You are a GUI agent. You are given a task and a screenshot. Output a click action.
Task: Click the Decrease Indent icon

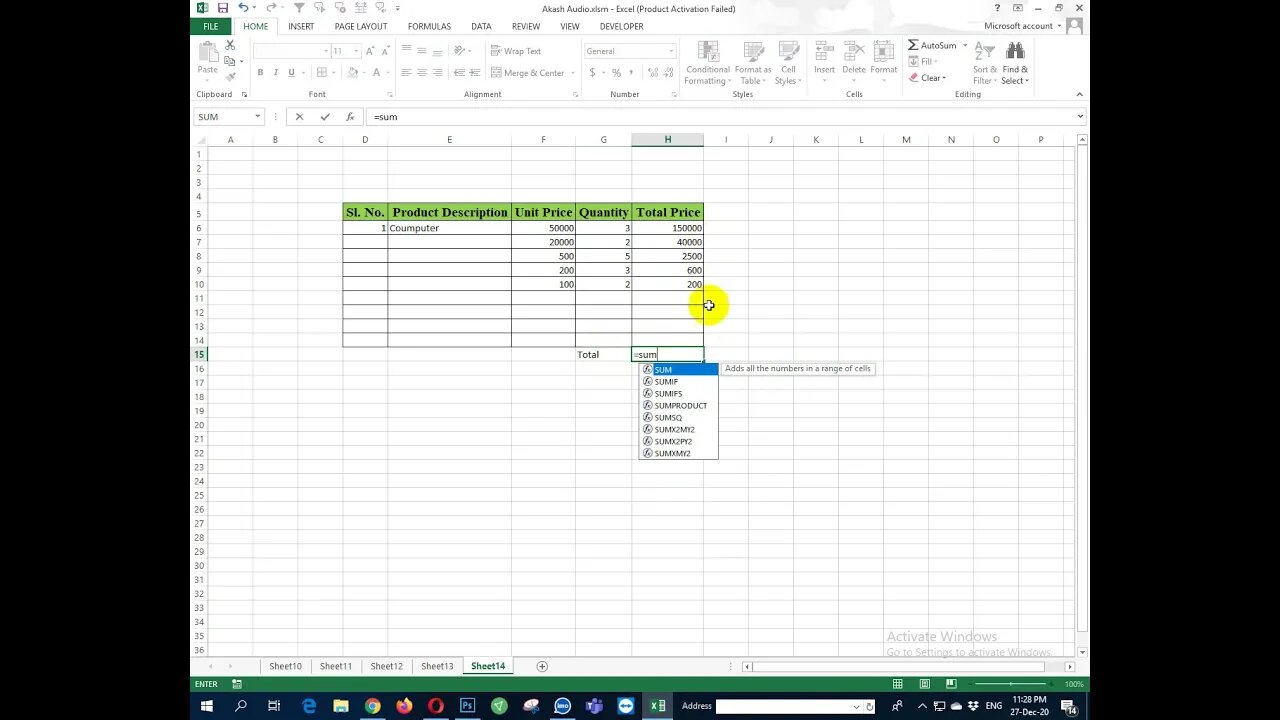(x=460, y=72)
